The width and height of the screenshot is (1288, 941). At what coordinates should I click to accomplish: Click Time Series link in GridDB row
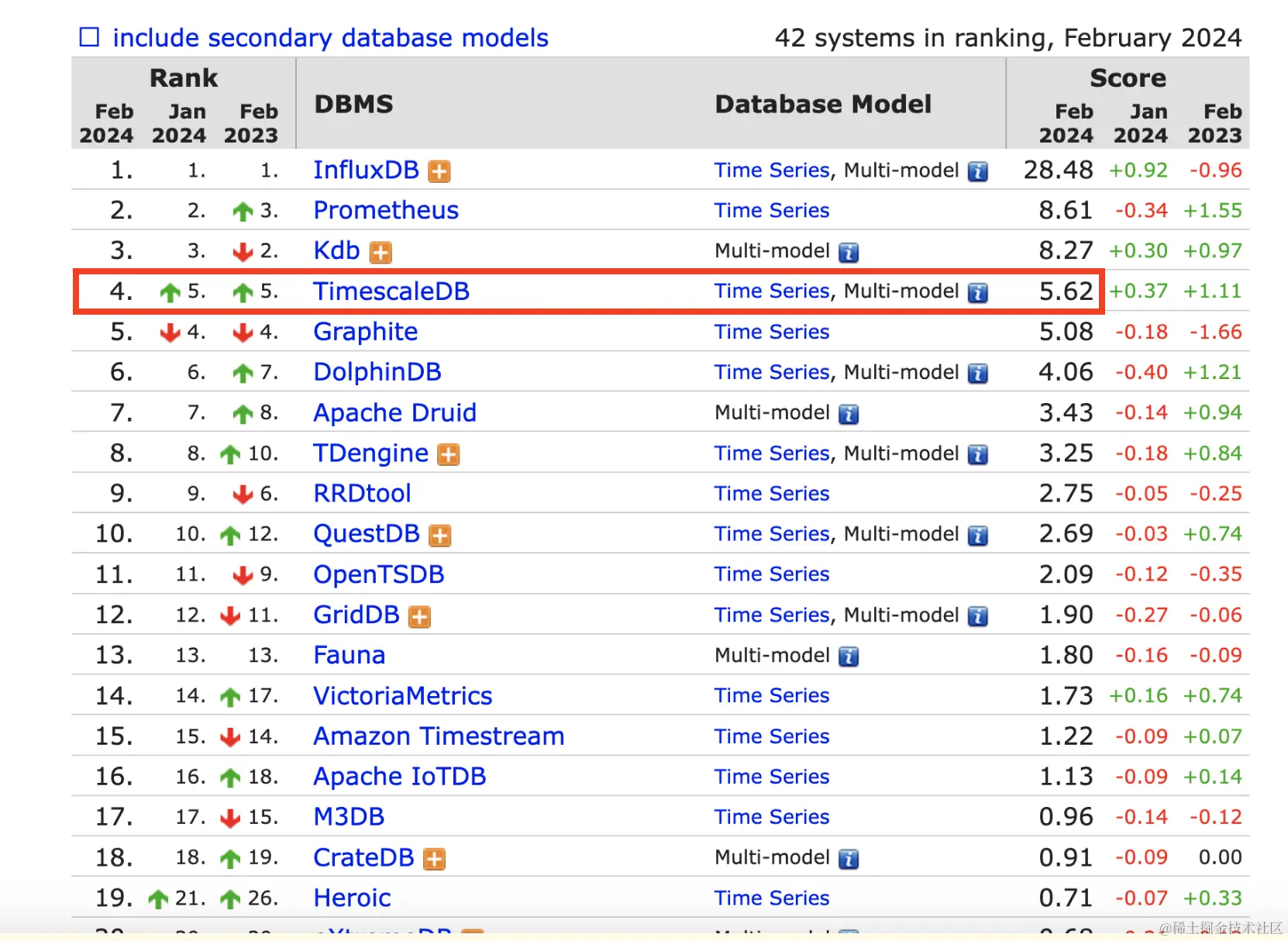click(x=772, y=615)
